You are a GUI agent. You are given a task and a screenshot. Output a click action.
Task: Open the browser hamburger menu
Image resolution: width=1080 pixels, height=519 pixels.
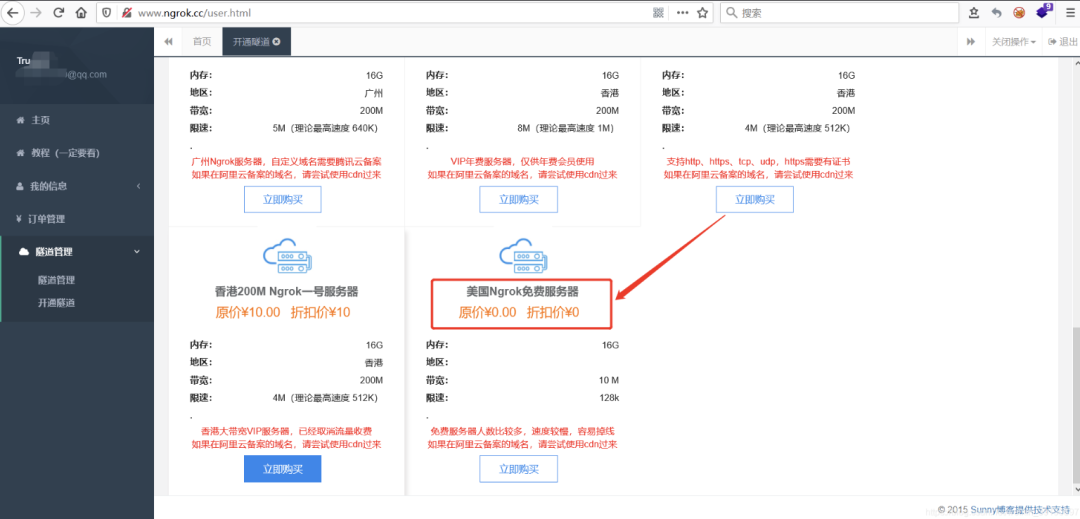[x=1069, y=12]
